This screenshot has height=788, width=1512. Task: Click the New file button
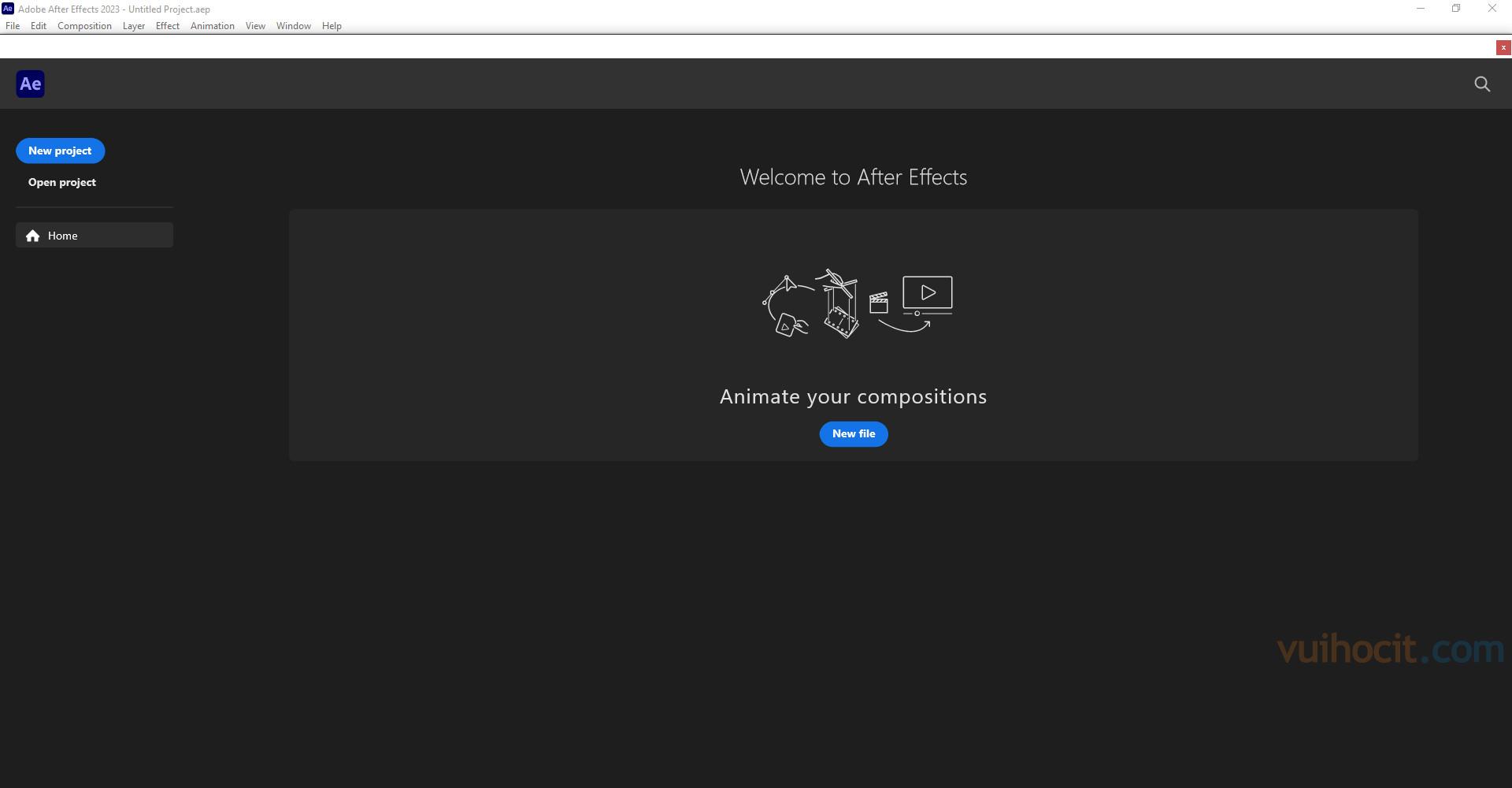pyautogui.click(x=854, y=433)
